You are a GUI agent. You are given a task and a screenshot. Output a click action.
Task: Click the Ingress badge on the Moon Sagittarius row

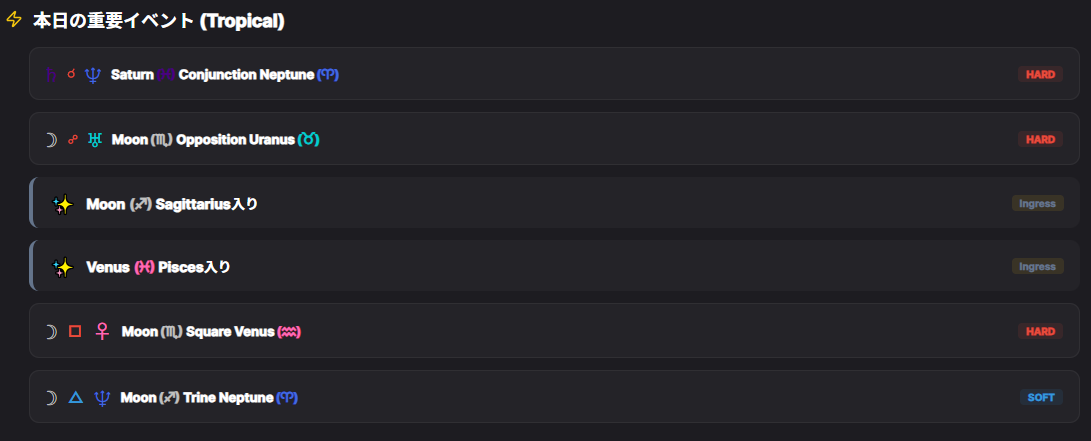point(1037,204)
